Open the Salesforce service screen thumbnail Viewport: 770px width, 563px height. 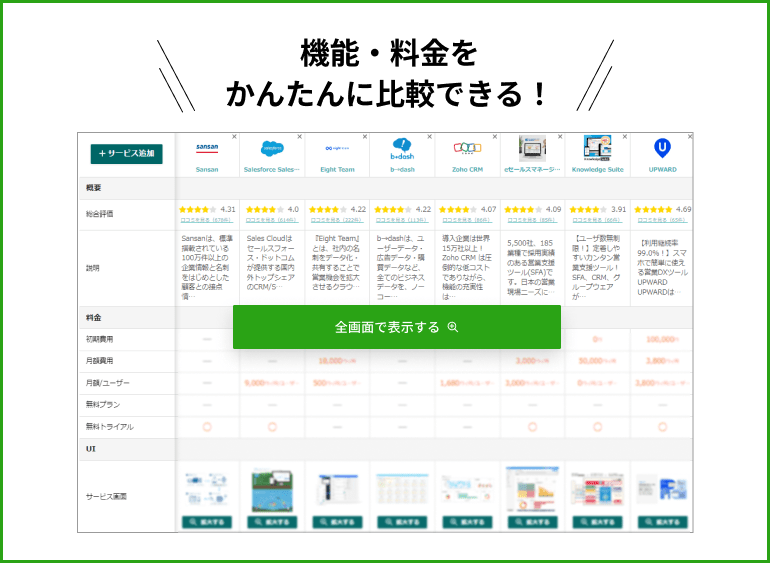(x=272, y=491)
